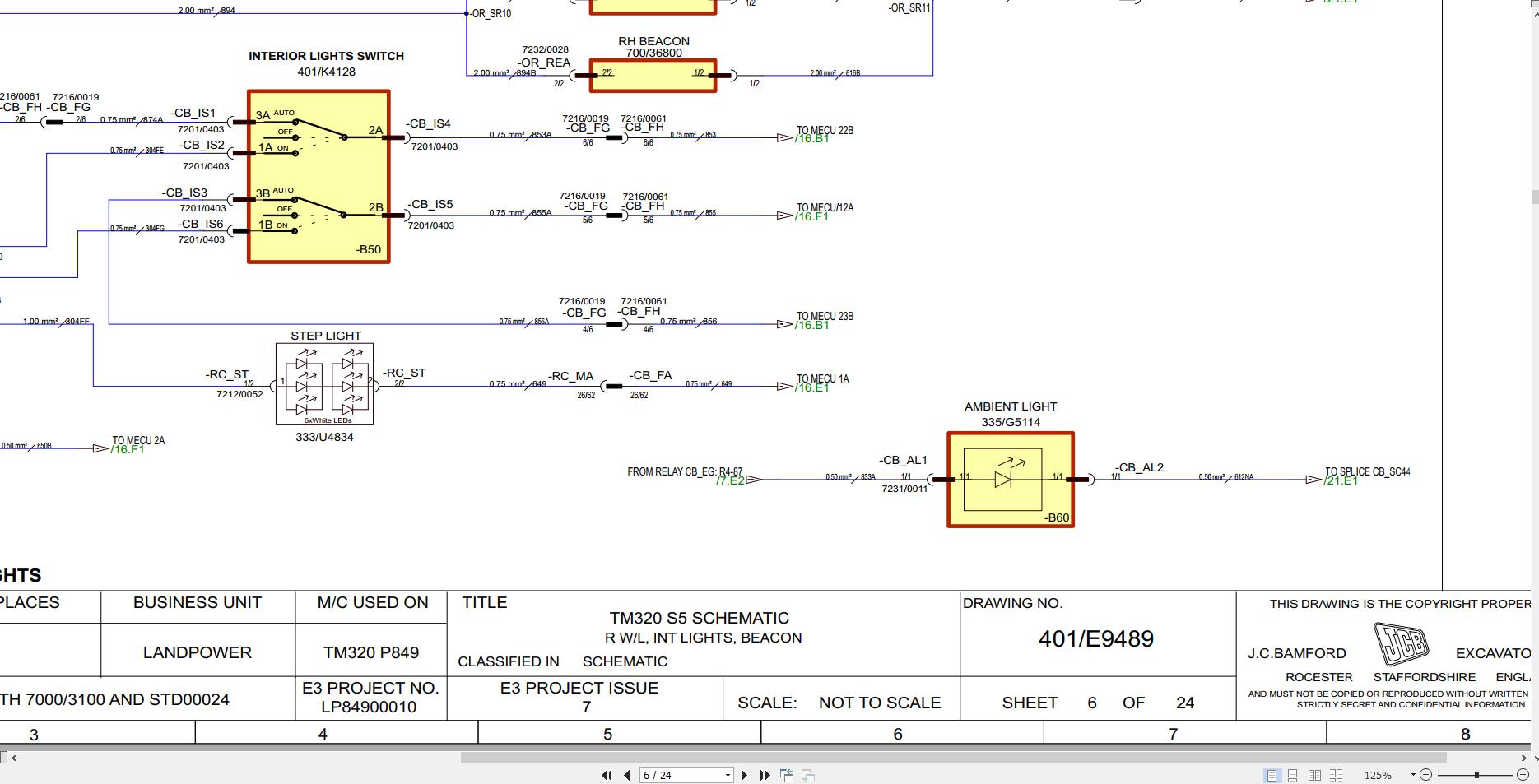This screenshot has width=1539, height=784.
Task: Open the 125% zoom level dropdown
Action: 1413,775
